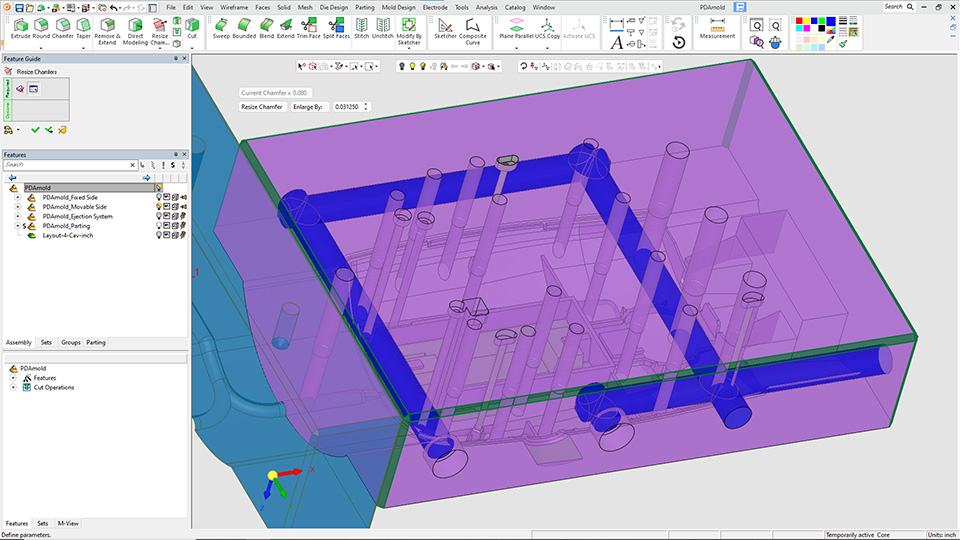
Task: Select the Extrude tool
Action: coord(20,29)
